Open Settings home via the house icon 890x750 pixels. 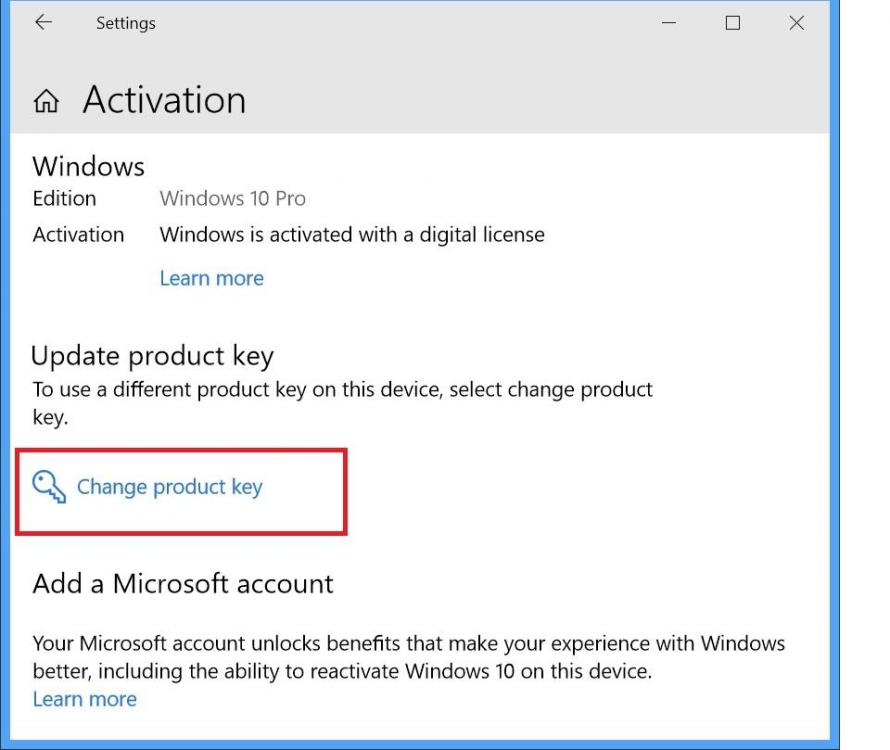(x=46, y=101)
